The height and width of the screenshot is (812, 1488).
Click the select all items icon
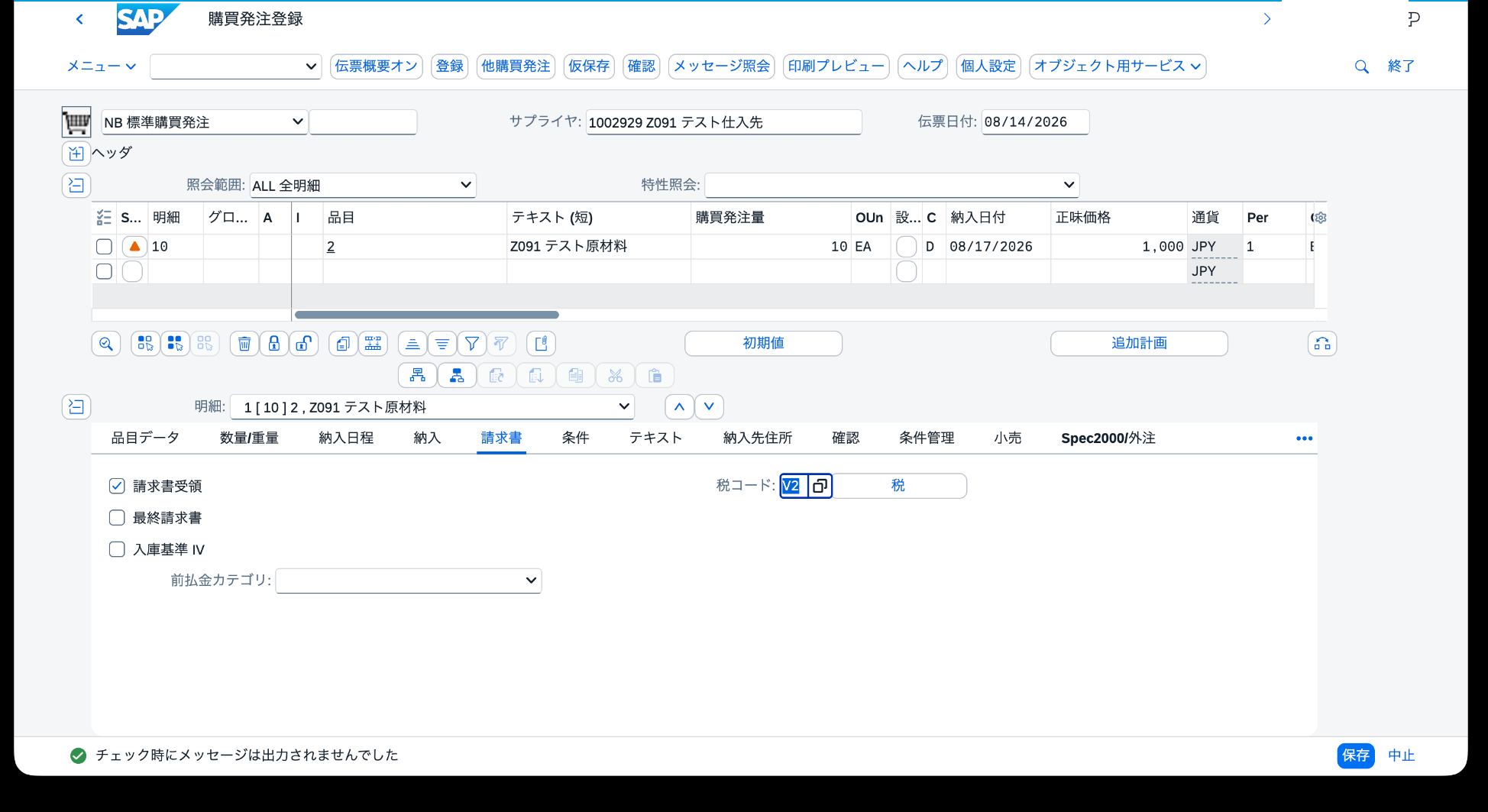tap(175, 344)
